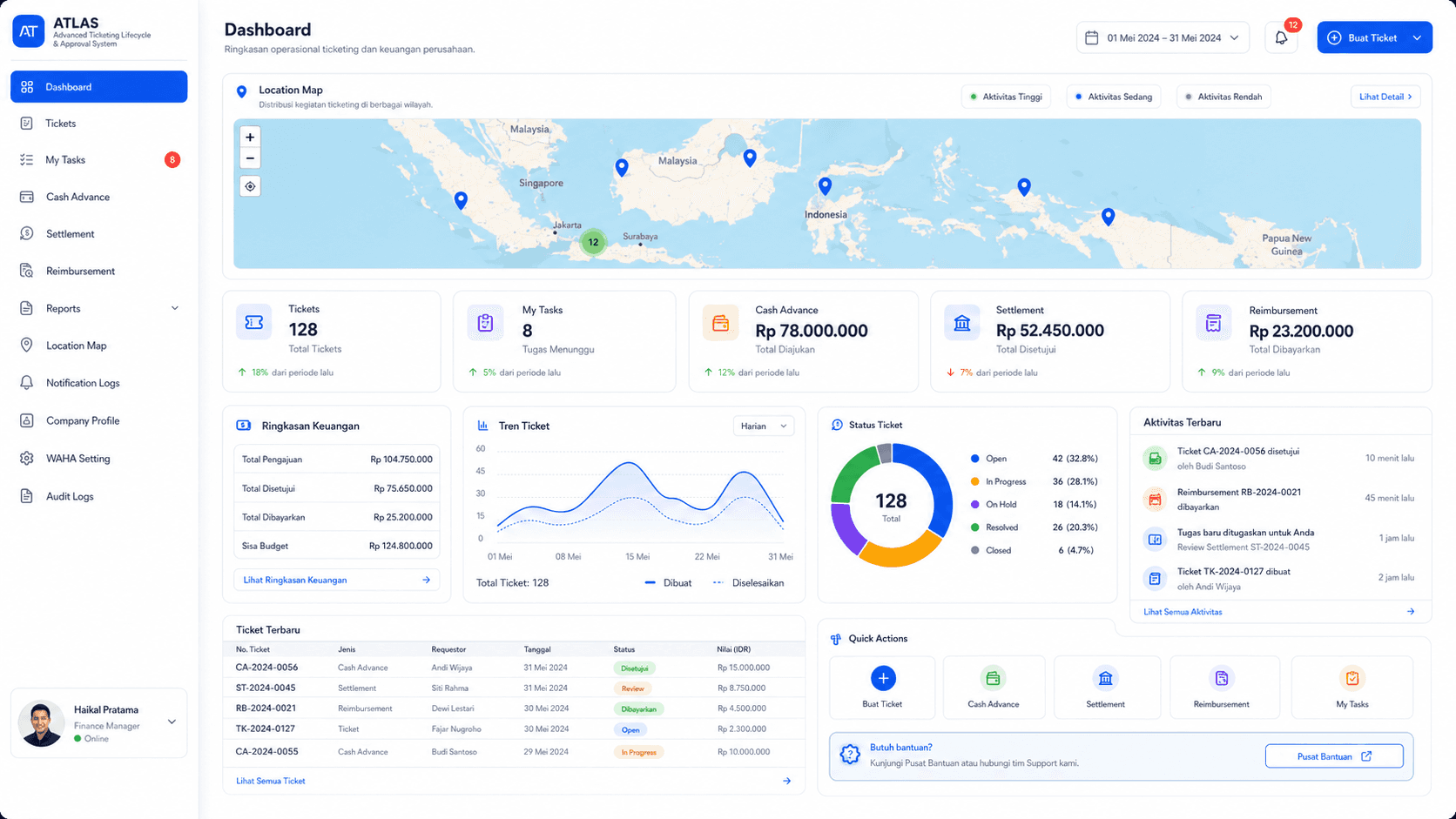Open the Harian period dropdown

(764, 426)
